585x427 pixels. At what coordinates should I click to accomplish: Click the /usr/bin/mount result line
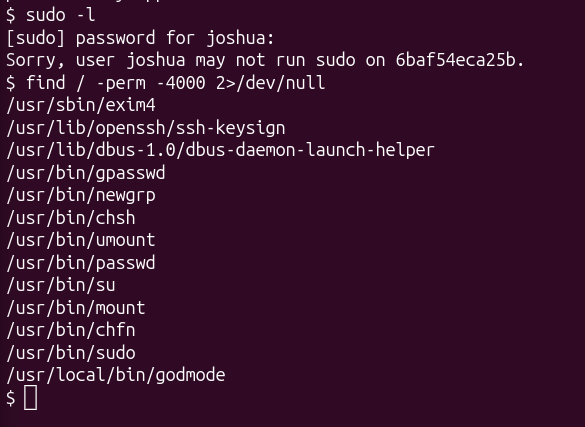pyautogui.click(x=76, y=308)
